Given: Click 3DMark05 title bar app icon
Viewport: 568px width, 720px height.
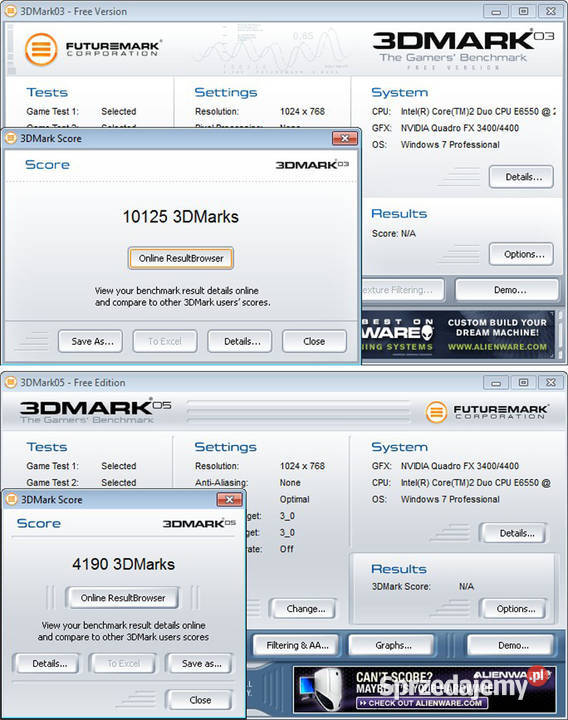Looking at the screenshot, I should (11, 382).
